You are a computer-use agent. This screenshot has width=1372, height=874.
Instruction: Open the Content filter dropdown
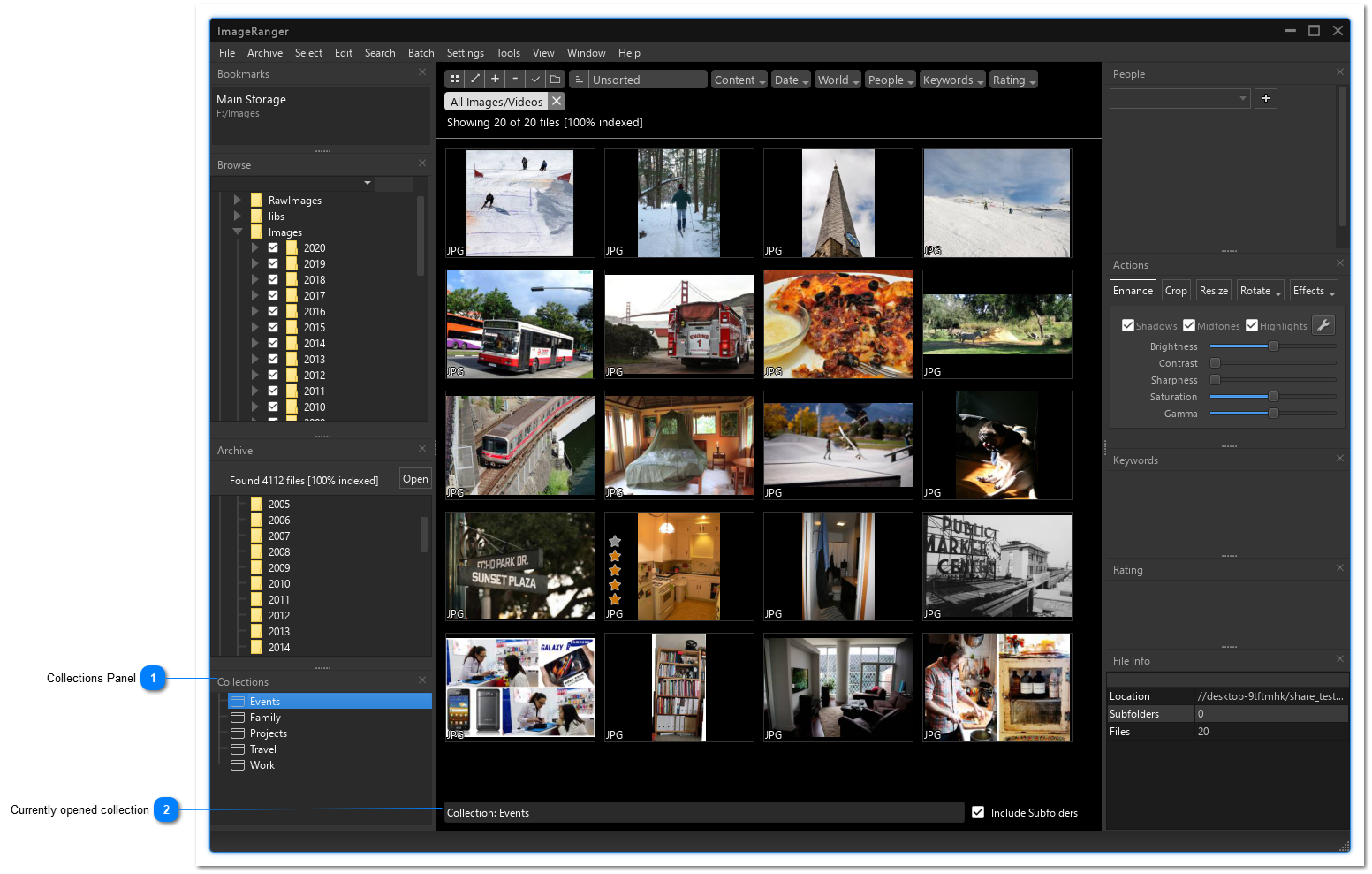tap(739, 80)
